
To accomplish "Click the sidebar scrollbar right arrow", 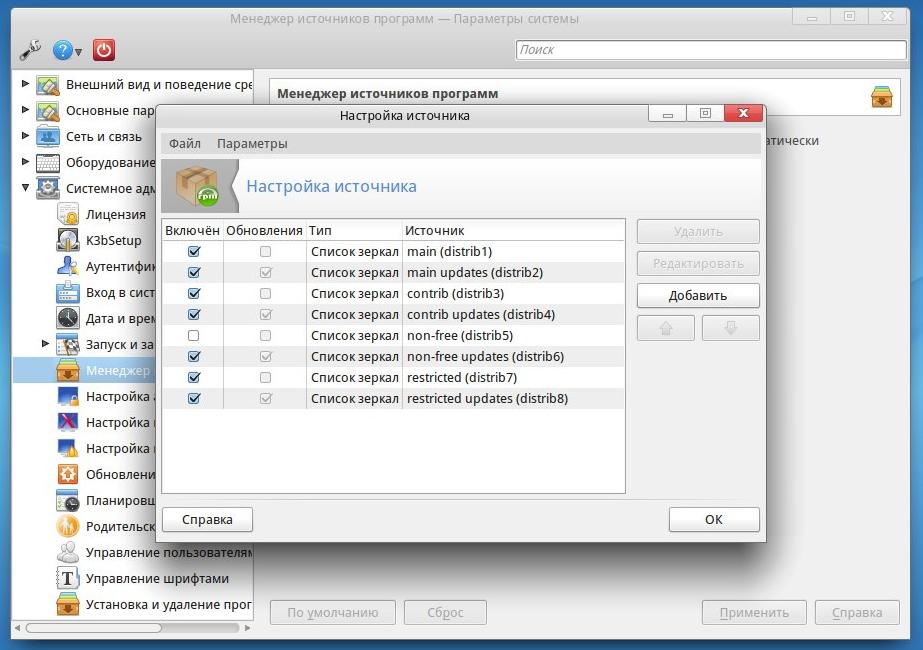I will (x=248, y=628).
